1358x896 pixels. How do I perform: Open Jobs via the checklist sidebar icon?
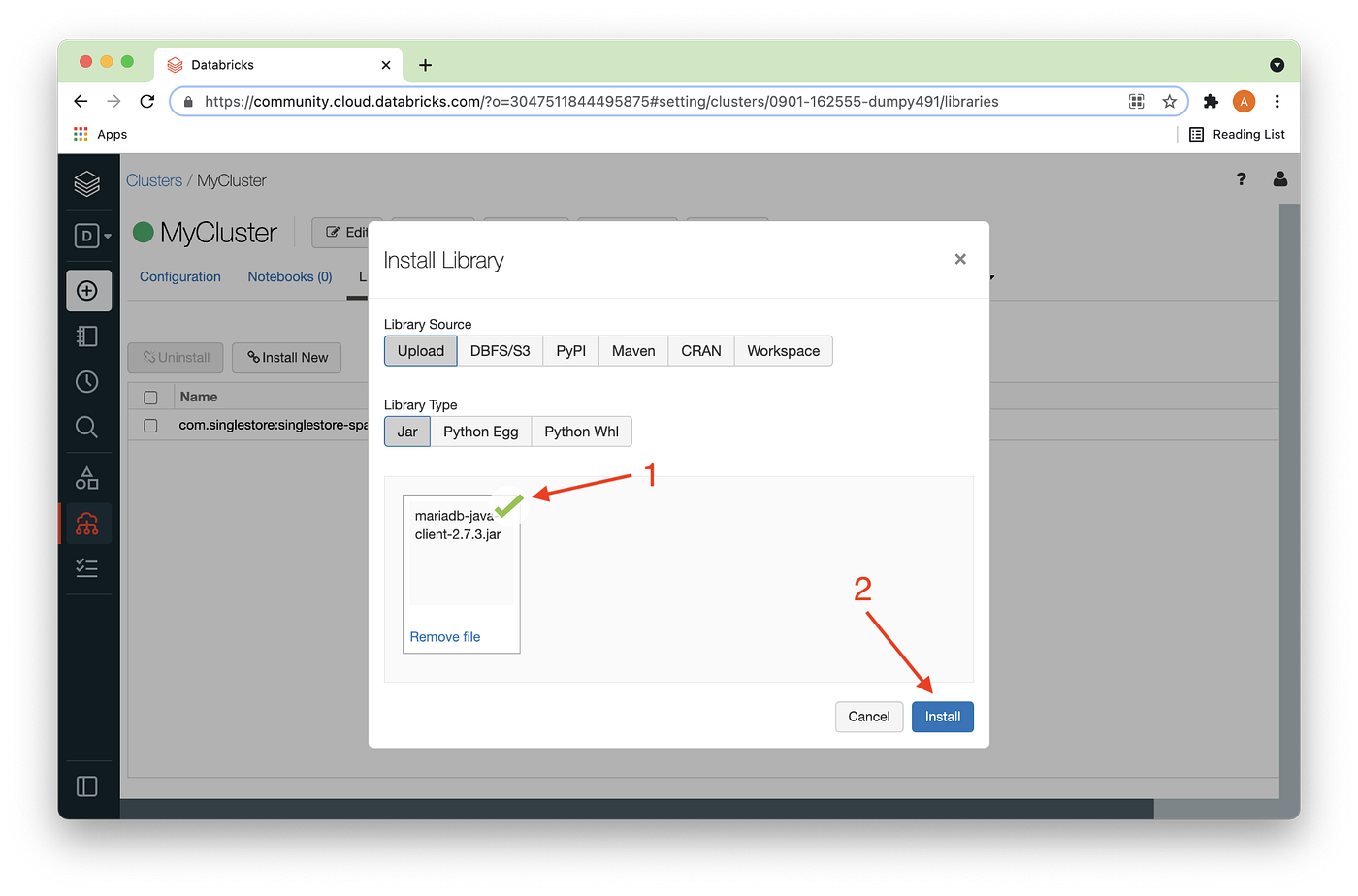tap(87, 567)
